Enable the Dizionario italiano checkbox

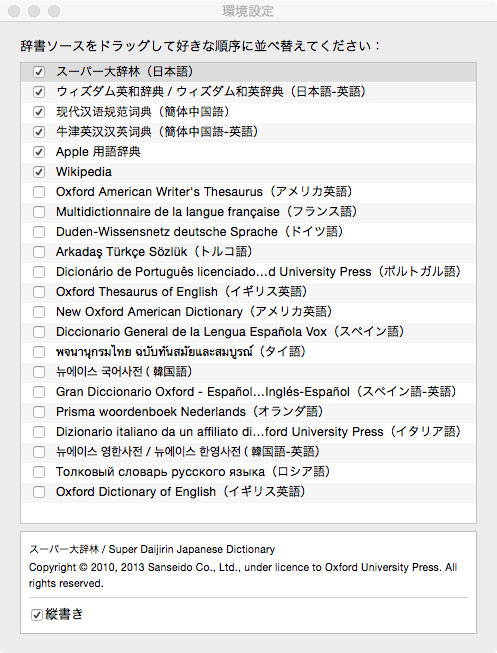pos(39,431)
